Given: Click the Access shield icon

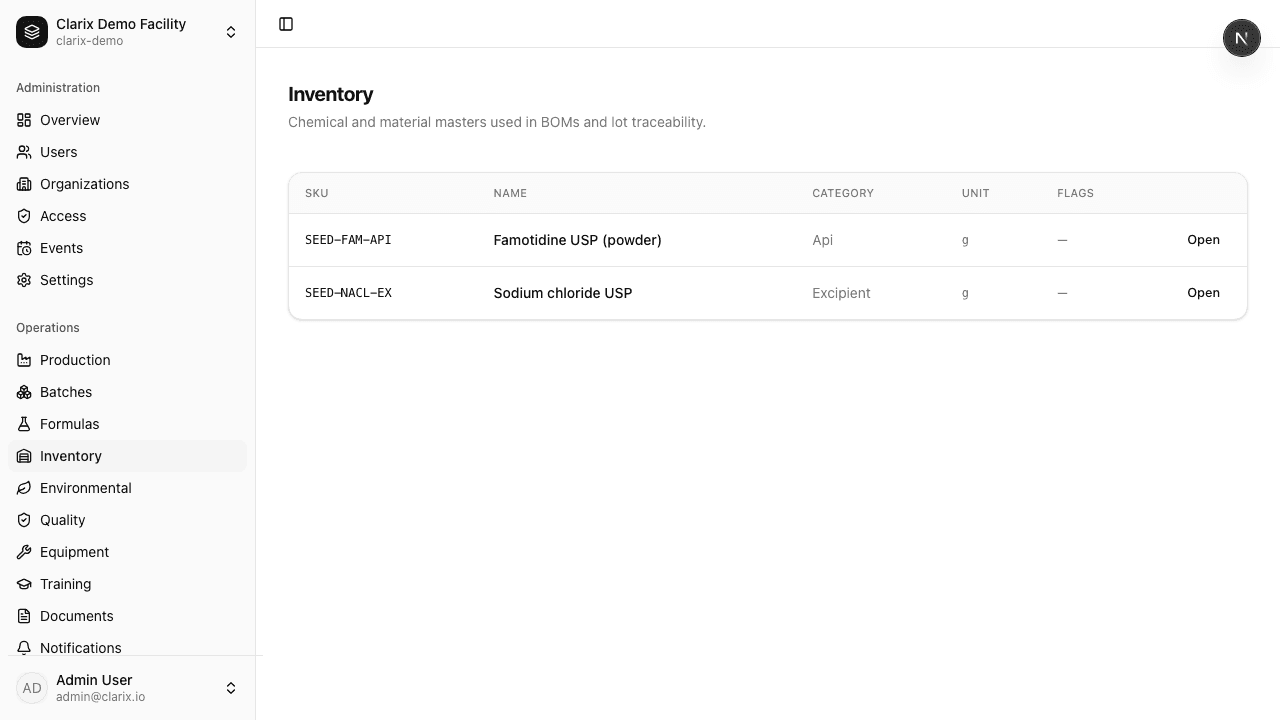Looking at the screenshot, I should [x=24, y=216].
